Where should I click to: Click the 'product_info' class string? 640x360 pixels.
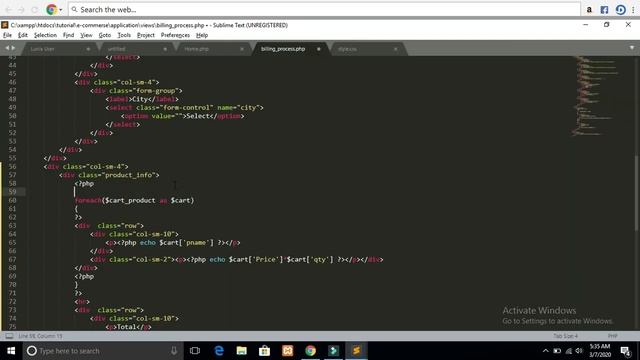click(x=131, y=175)
